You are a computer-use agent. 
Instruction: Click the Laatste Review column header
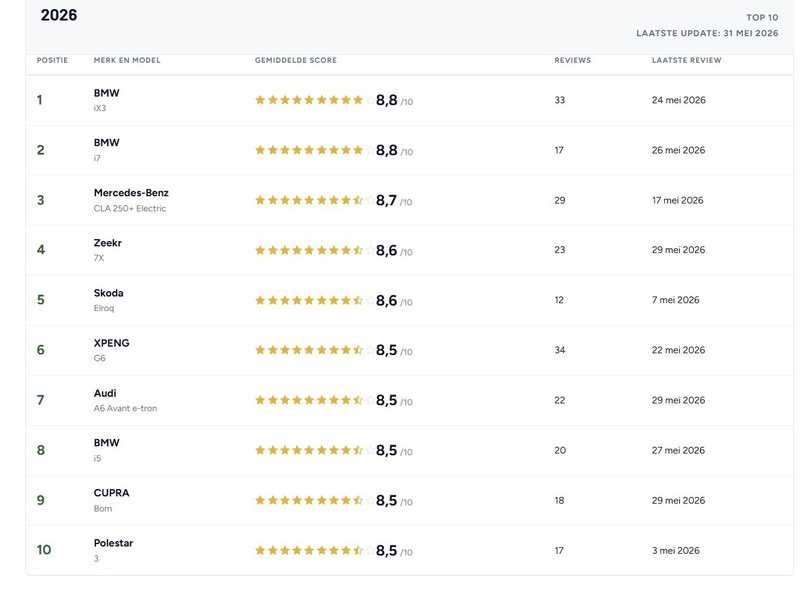click(687, 60)
